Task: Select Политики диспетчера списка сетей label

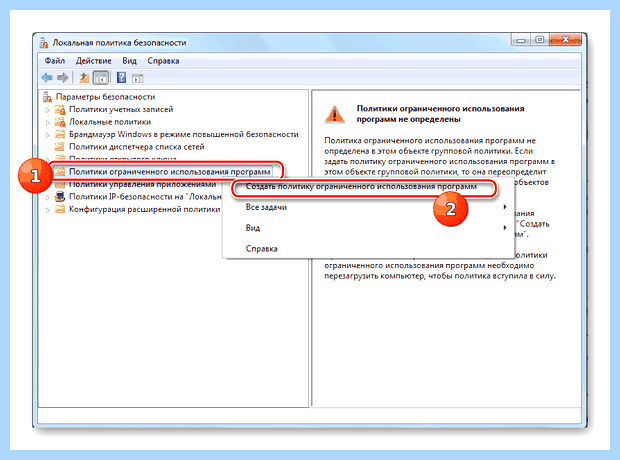Action: coord(136,147)
